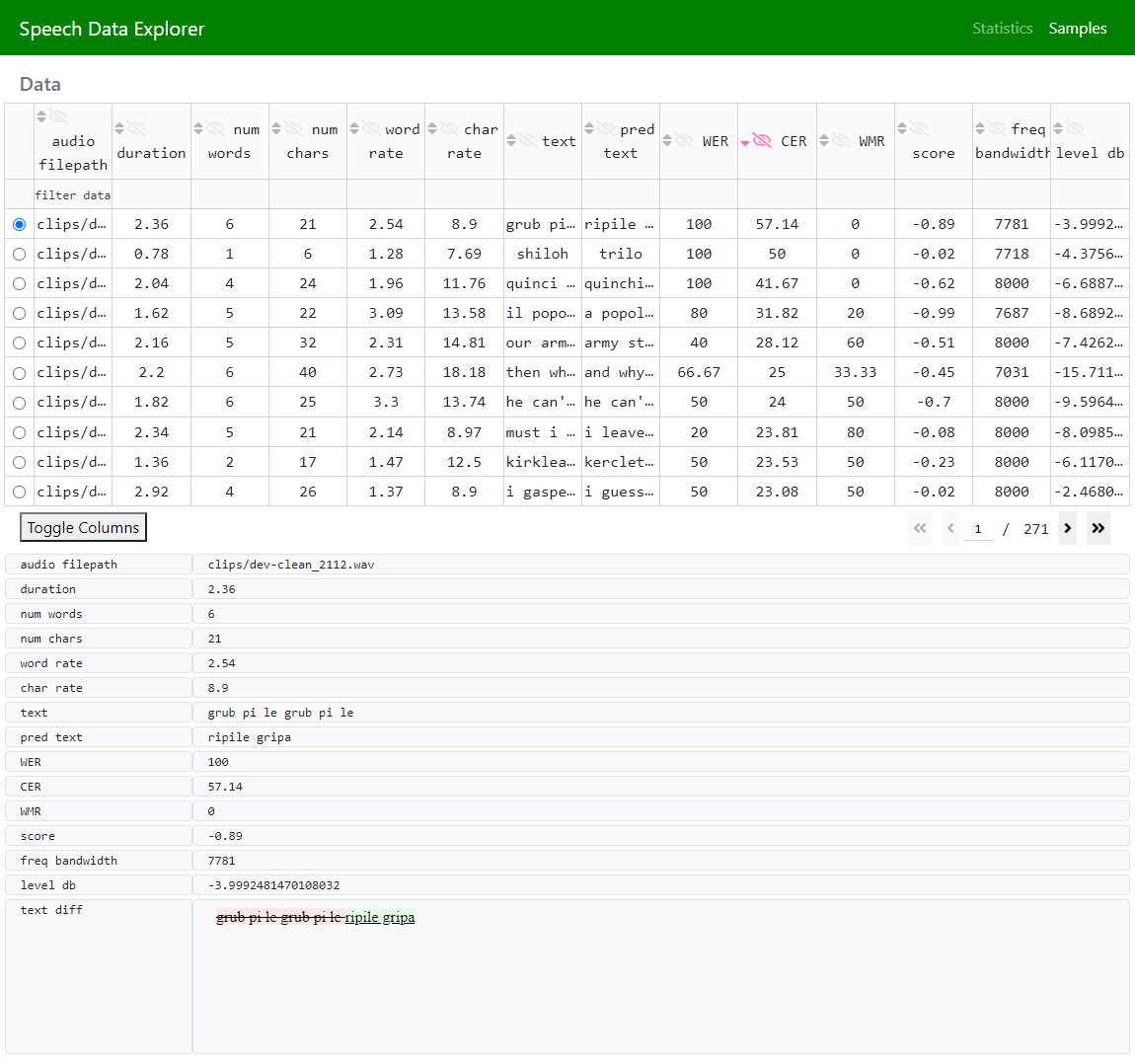Select the radio button for duration 2.92 row
Image resolution: width=1135 pixels, height=1064 pixels.
point(19,492)
